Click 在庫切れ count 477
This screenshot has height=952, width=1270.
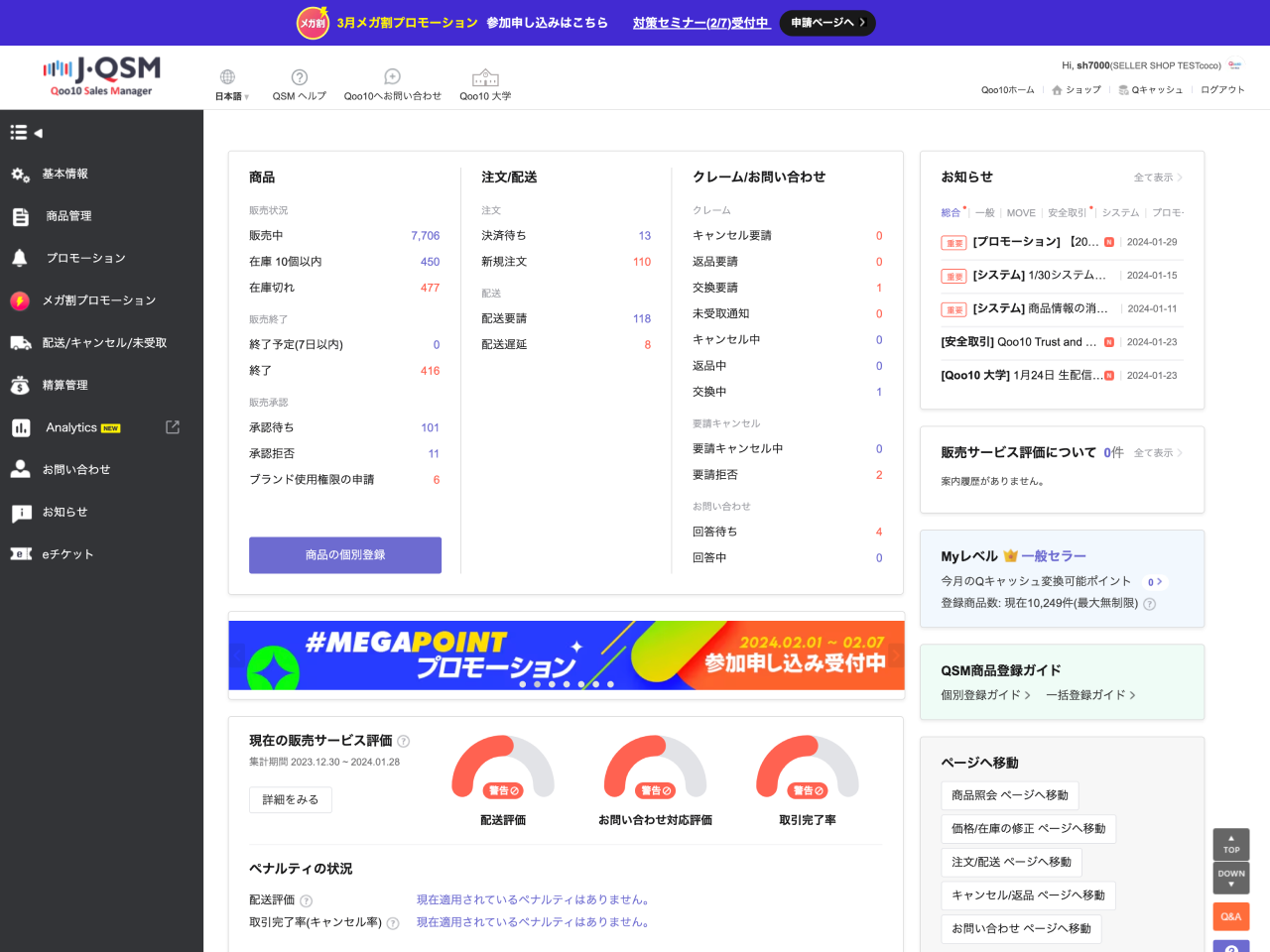point(430,288)
